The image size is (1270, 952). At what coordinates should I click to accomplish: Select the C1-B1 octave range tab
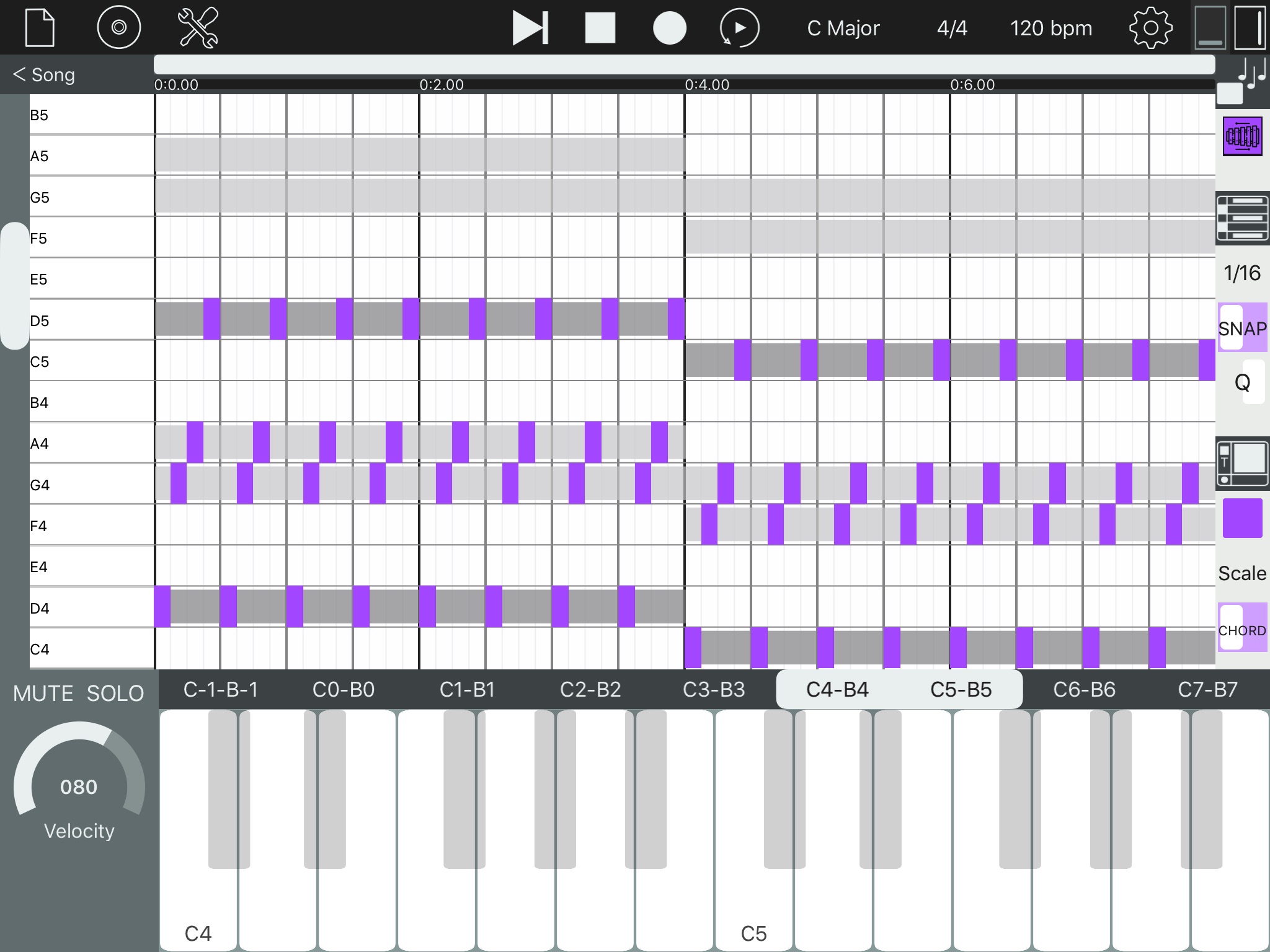[x=467, y=689]
